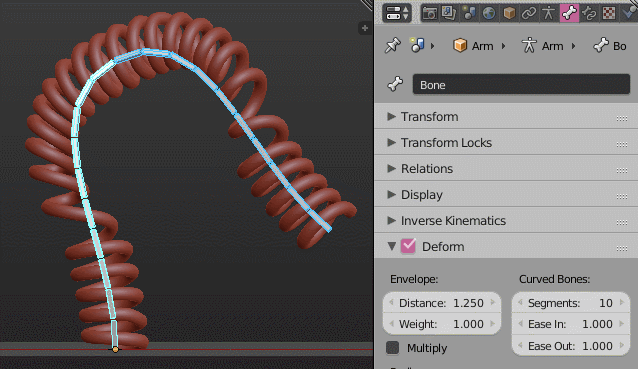Expand the Inverse Kinematics panel
Image resolution: width=638 pixels, height=369 pixels.
pos(391,221)
